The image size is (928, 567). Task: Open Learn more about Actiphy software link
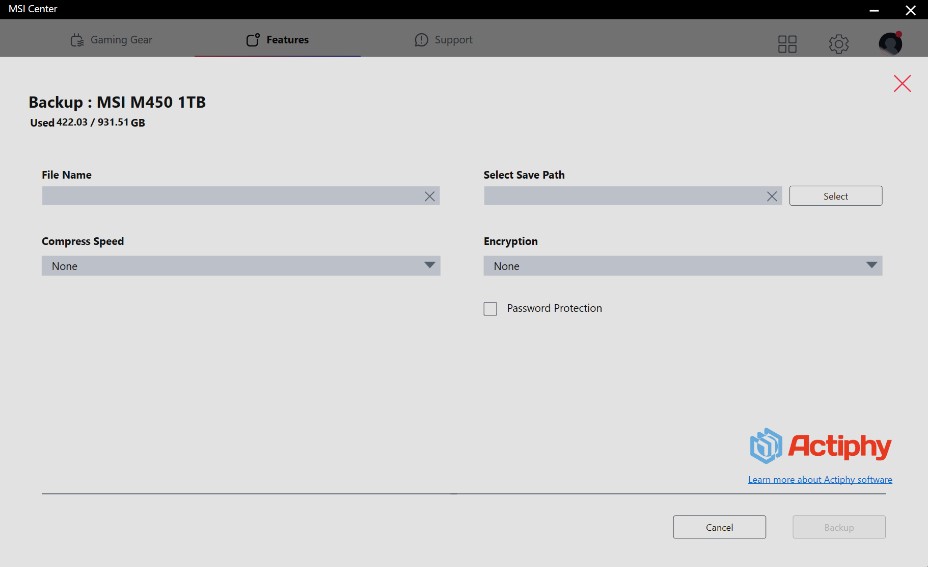pos(820,480)
